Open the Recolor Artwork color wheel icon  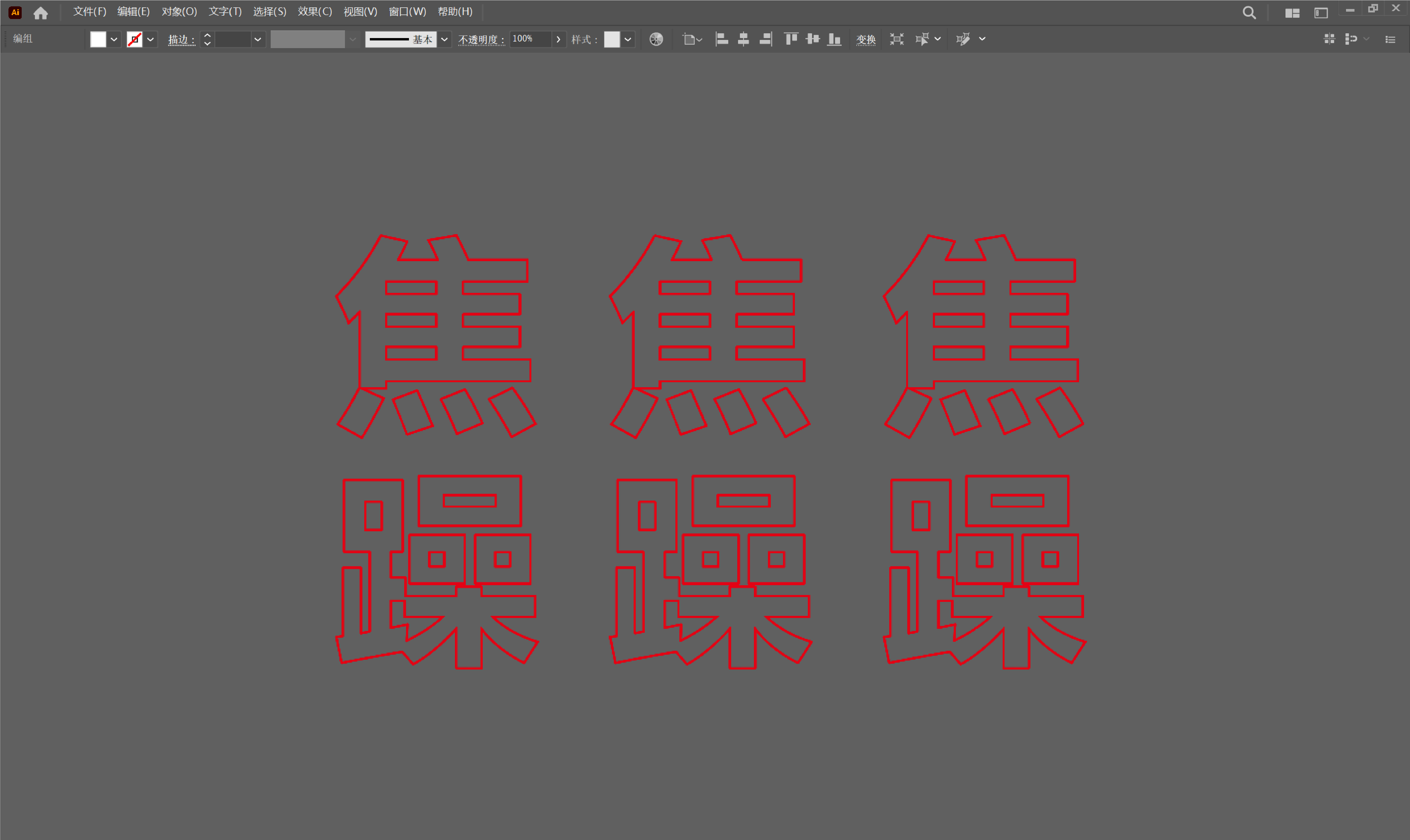pyautogui.click(x=656, y=39)
